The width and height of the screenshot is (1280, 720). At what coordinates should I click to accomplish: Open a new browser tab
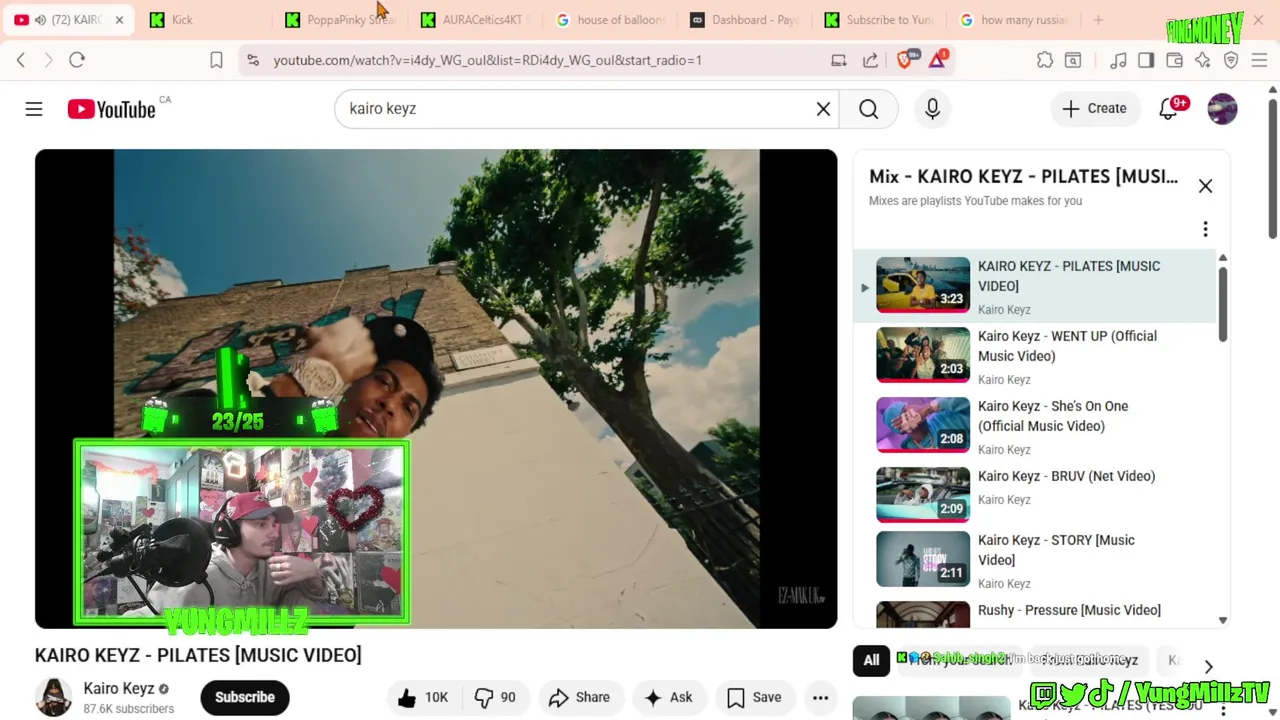[1098, 20]
